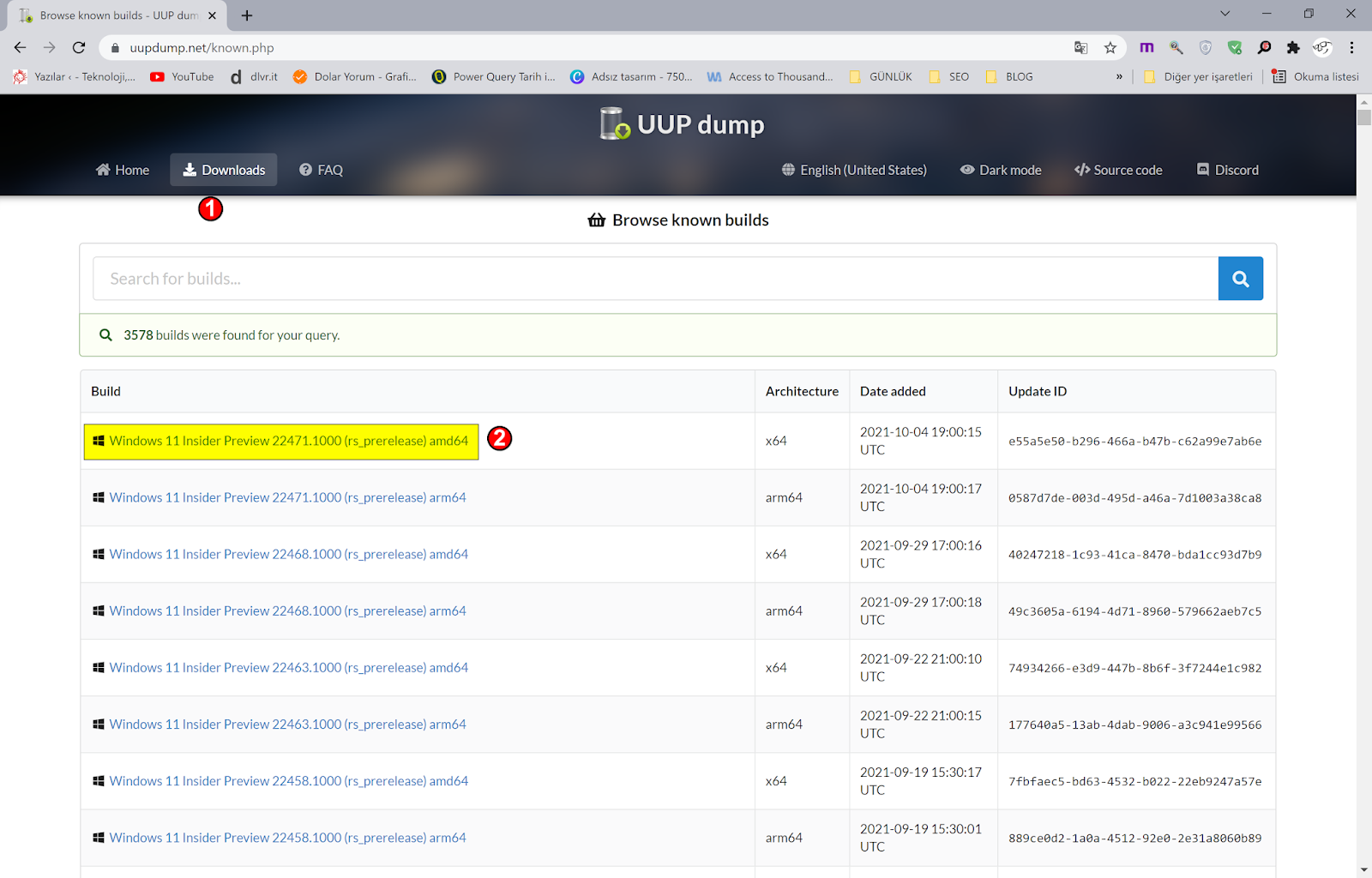Click the address bar URL
This screenshot has height=878, width=1372.
click(202, 48)
